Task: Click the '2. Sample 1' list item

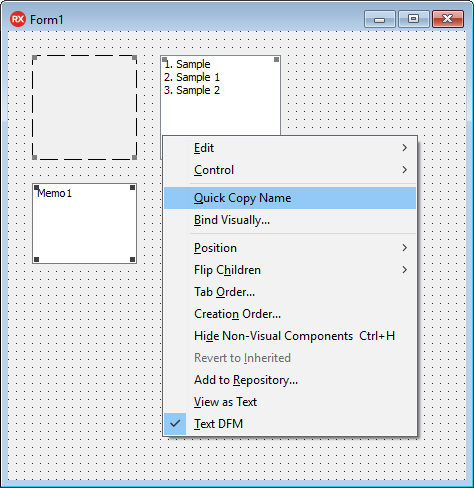Action: (192, 77)
